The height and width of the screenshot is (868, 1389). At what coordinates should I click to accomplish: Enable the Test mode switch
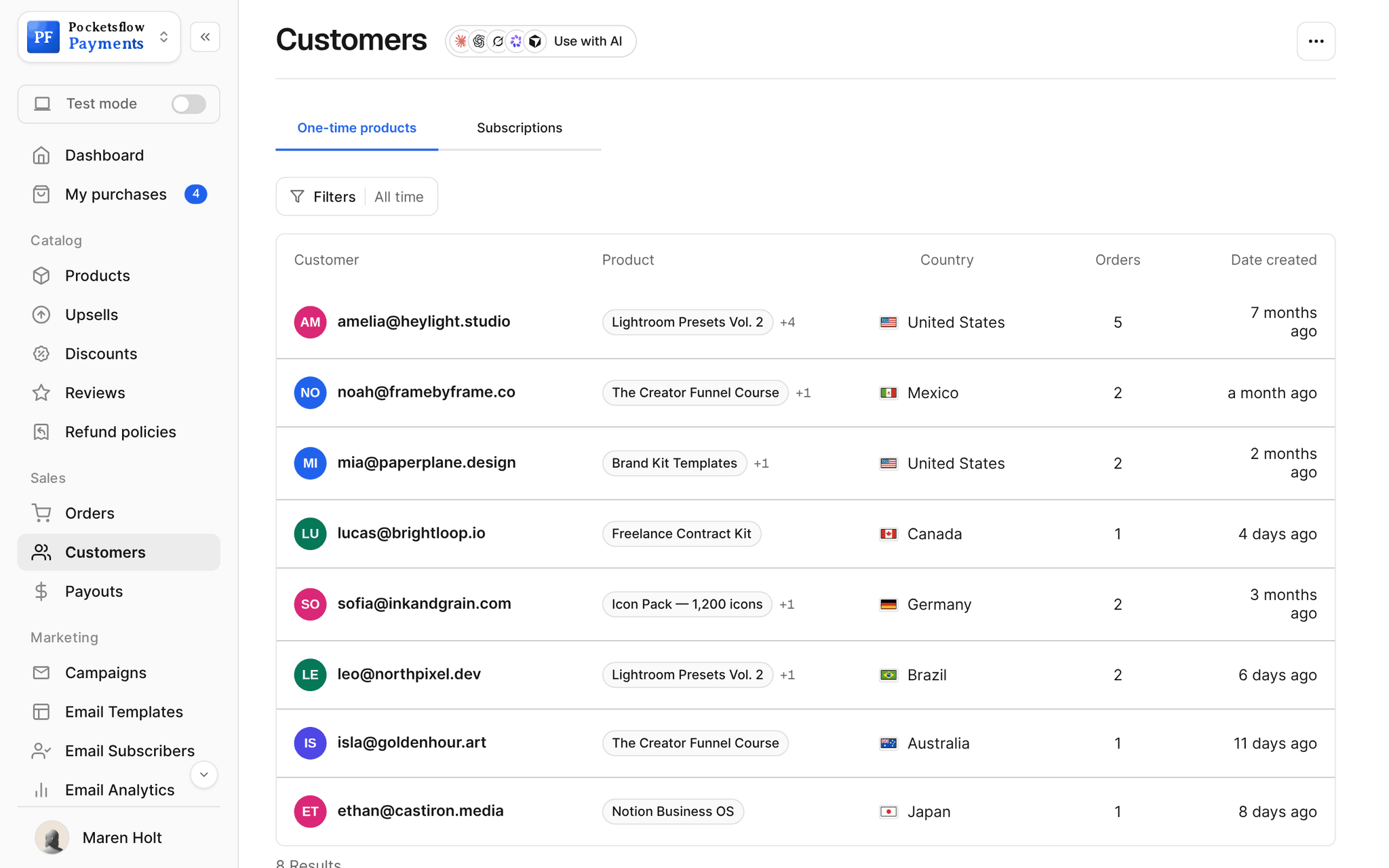pos(189,104)
